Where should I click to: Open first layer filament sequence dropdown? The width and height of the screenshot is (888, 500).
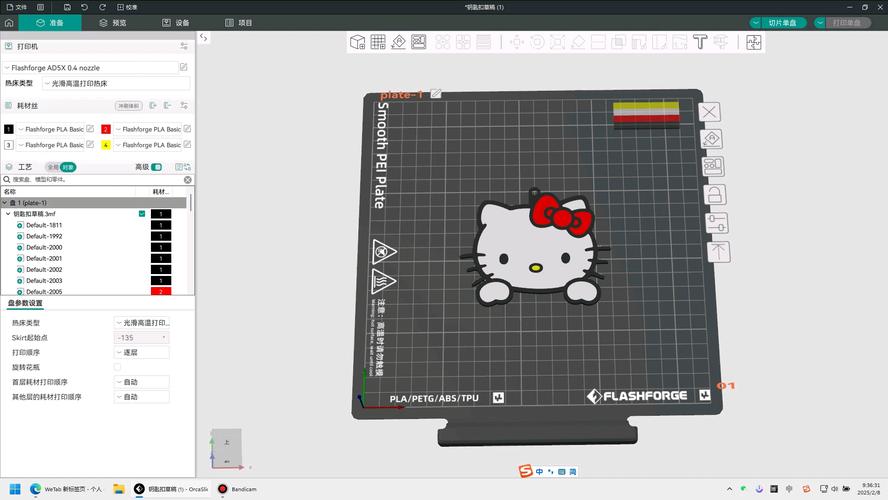tap(142, 382)
